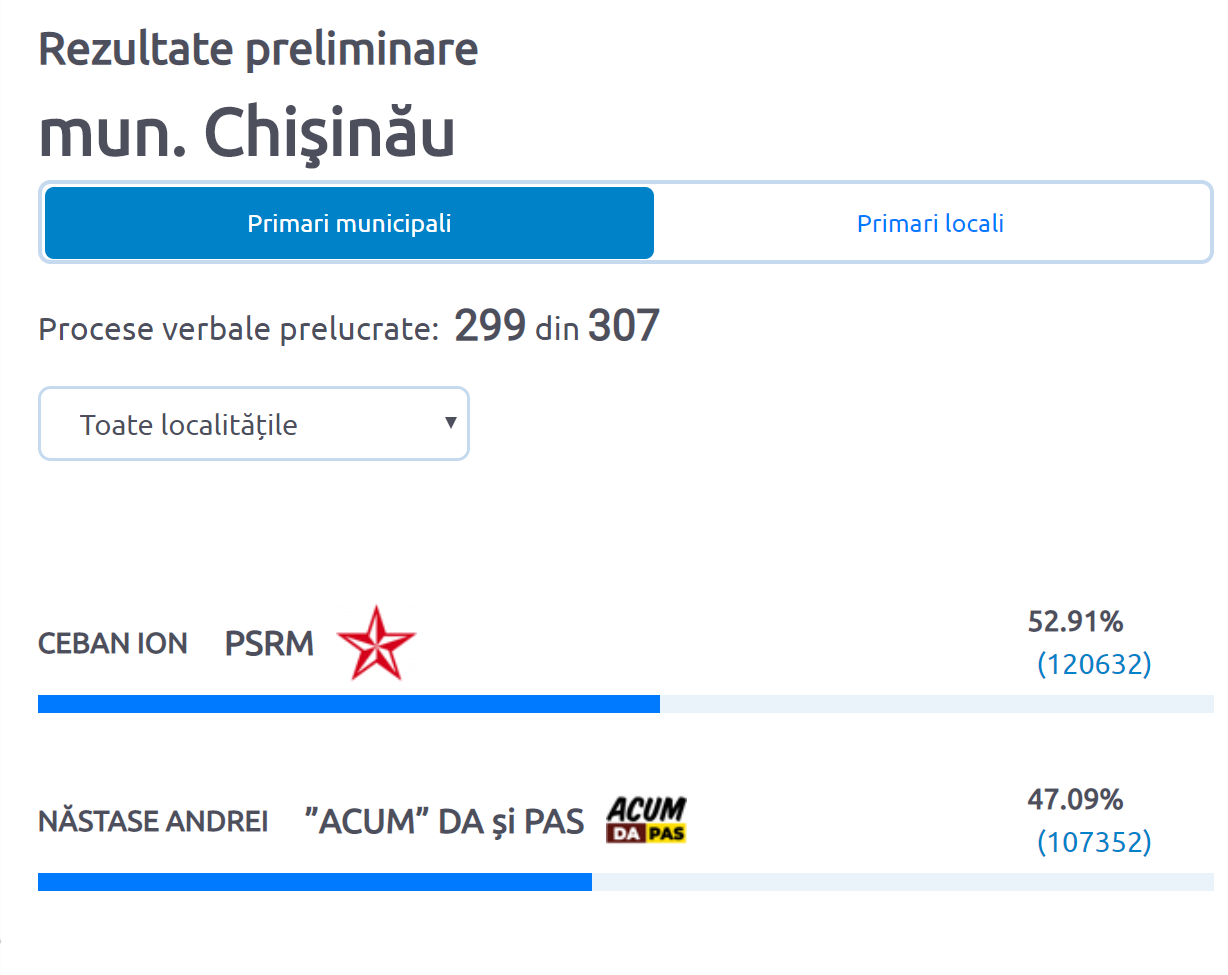
Task: Select the CEBAN ION candidate name
Action: (113, 644)
